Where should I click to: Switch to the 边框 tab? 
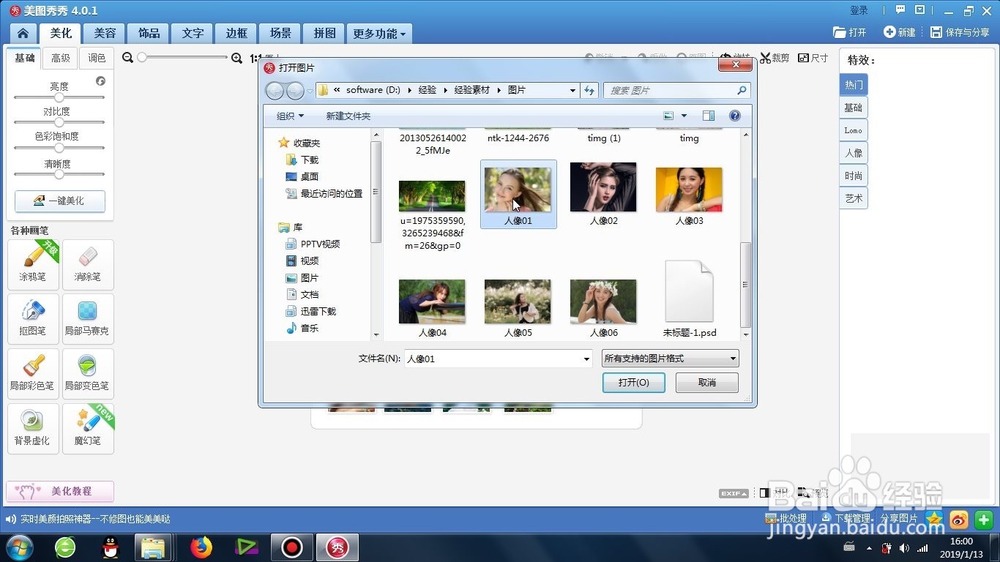[237, 33]
